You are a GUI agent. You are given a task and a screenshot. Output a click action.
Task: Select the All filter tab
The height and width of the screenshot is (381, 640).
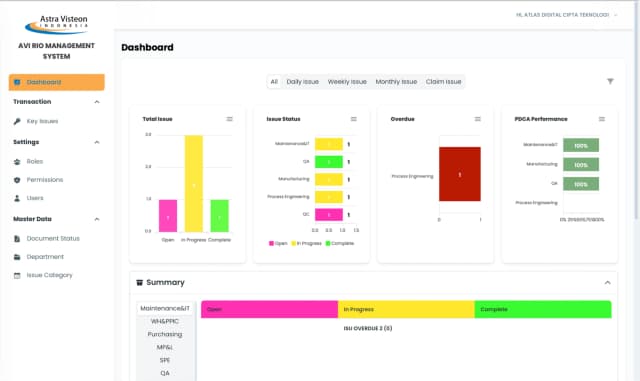(274, 82)
